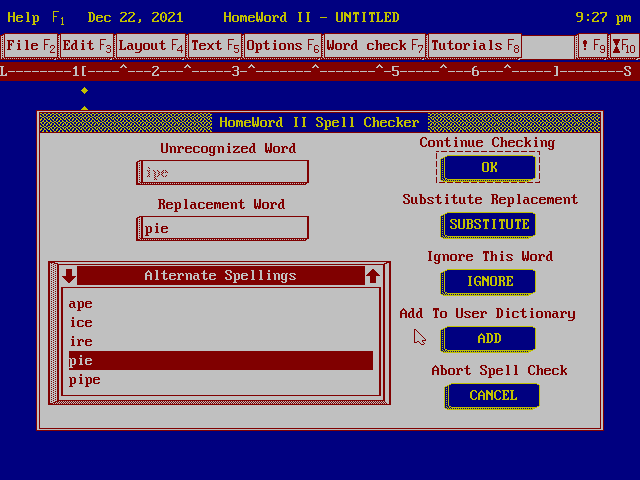
Task: Click the exclamation mark F9 icon
Action: 592,46
